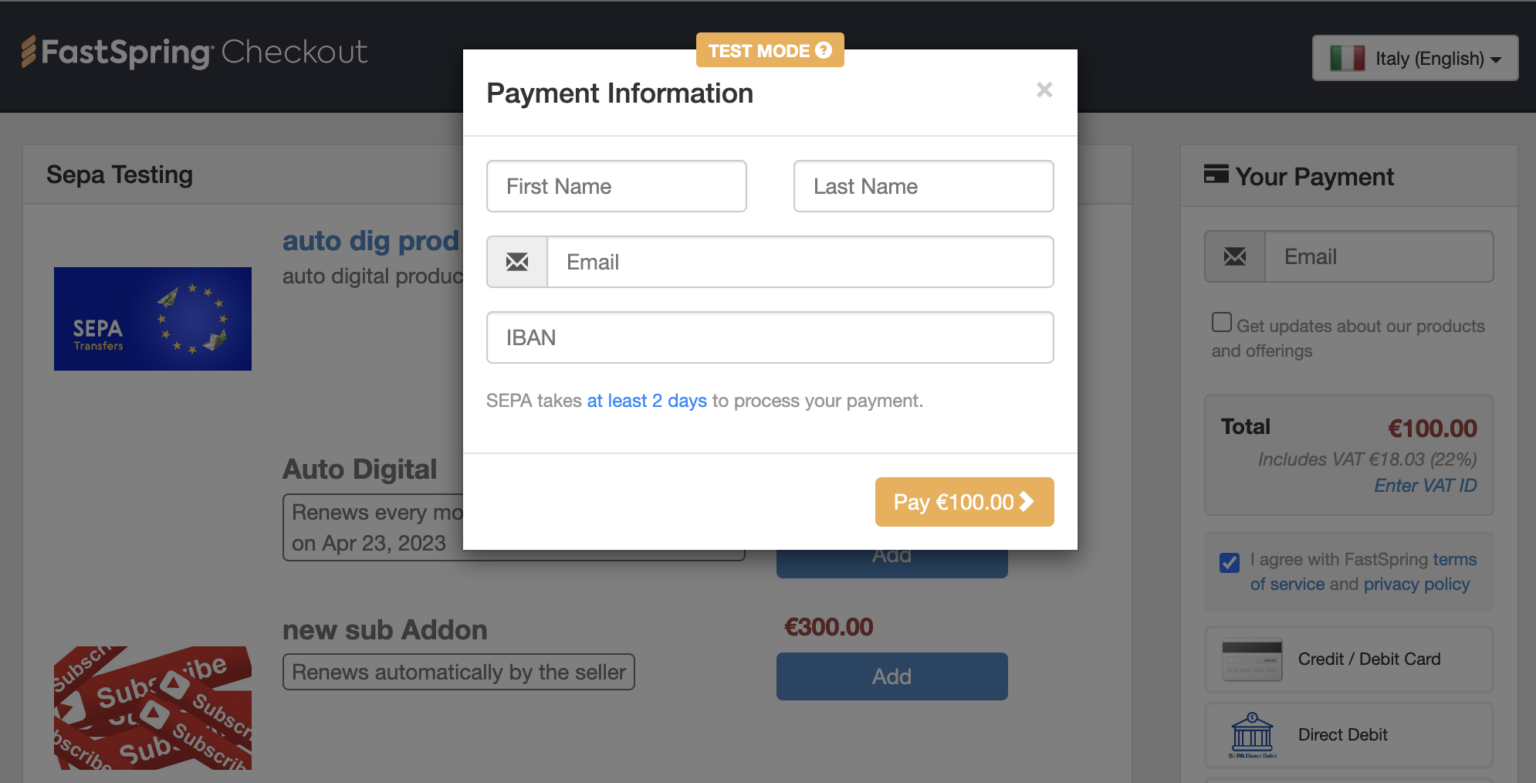Add the new sub Addon product

pos(891,676)
